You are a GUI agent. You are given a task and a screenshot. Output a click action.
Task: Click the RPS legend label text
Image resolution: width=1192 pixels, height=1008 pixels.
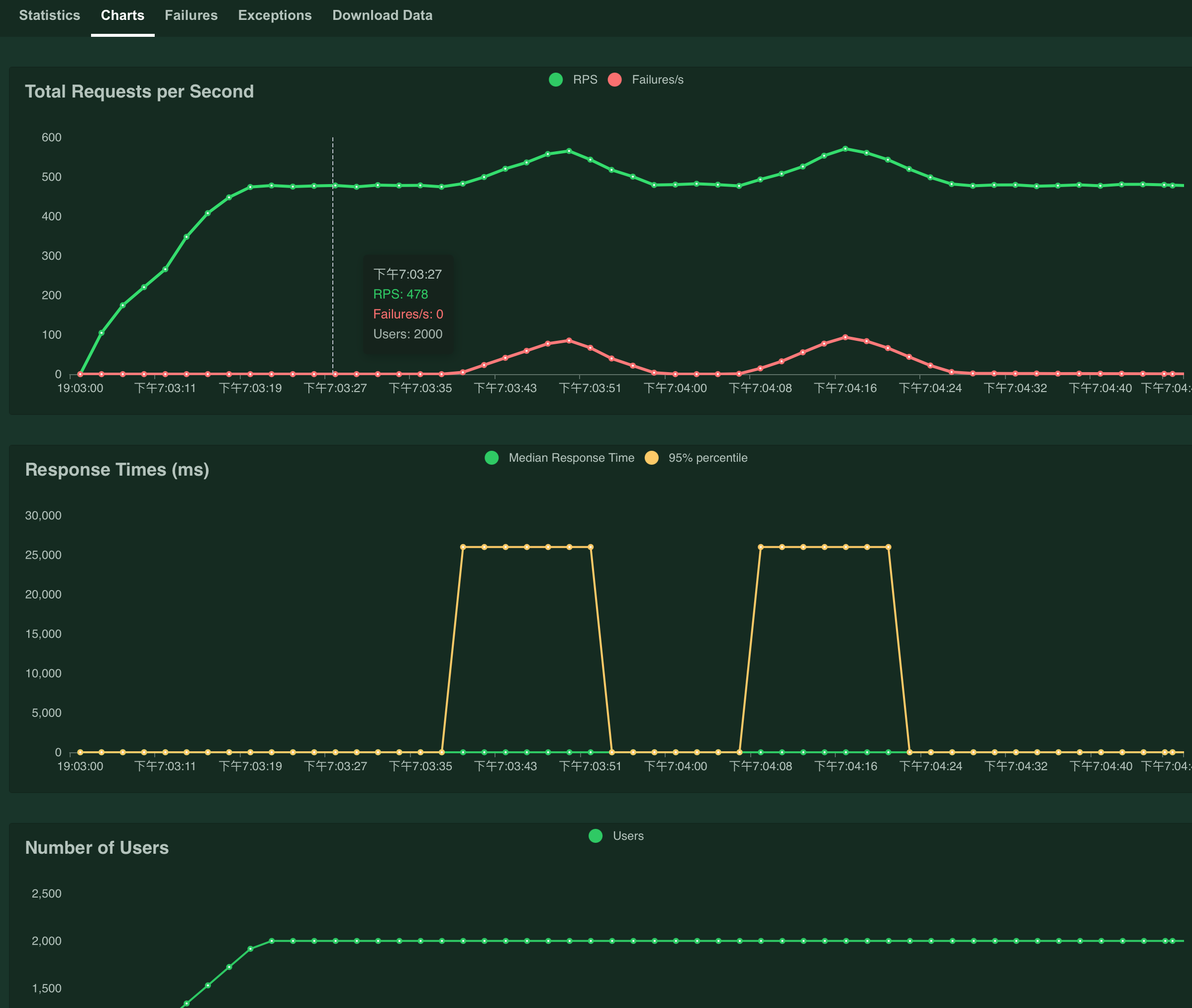click(x=585, y=80)
